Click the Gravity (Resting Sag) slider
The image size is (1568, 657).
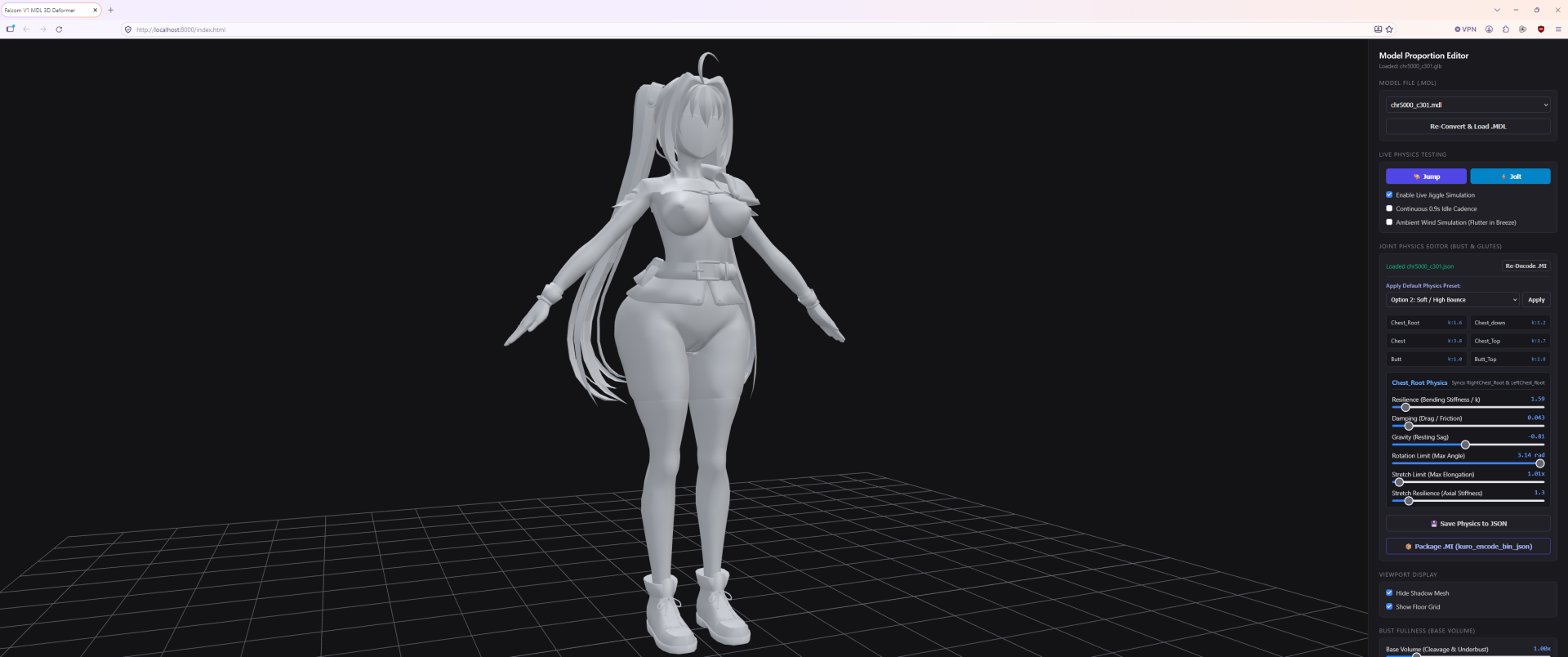point(1468,445)
